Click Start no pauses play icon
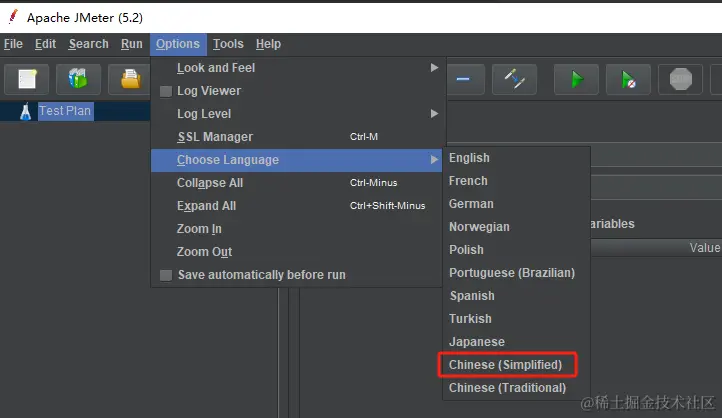 pos(629,79)
